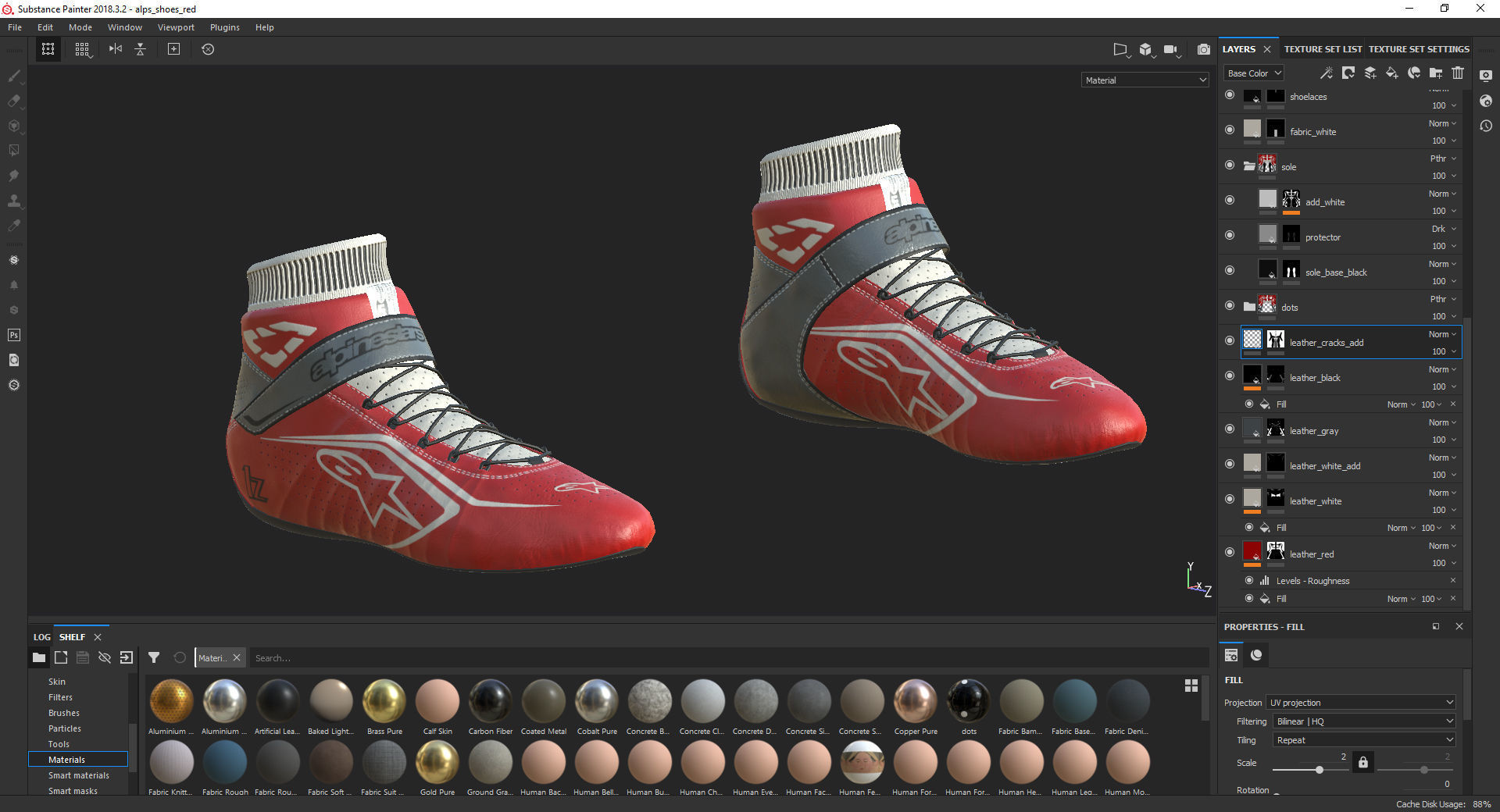The image size is (1500, 812).
Task: Hide the leather_cracks_add layer
Action: click(1230, 340)
